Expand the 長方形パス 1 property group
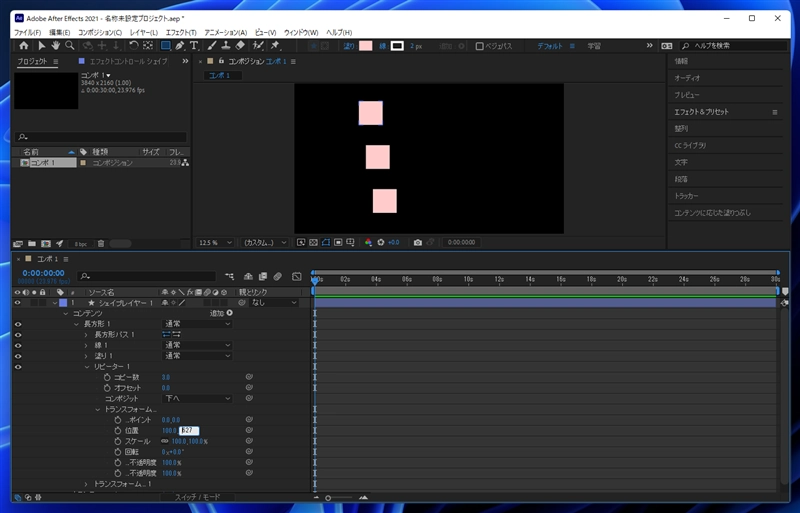The height and width of the screenshot is (513, 800). point(87,334)
